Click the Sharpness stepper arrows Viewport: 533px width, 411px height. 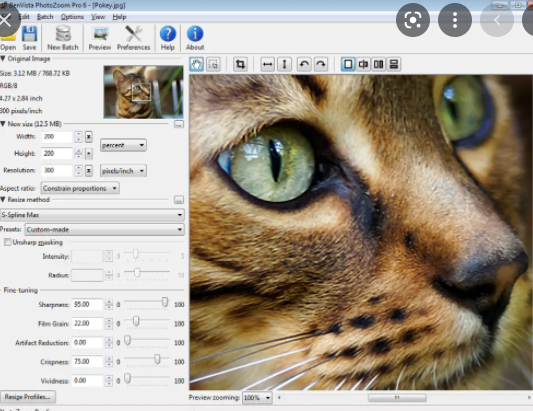(x=109, y=304)
